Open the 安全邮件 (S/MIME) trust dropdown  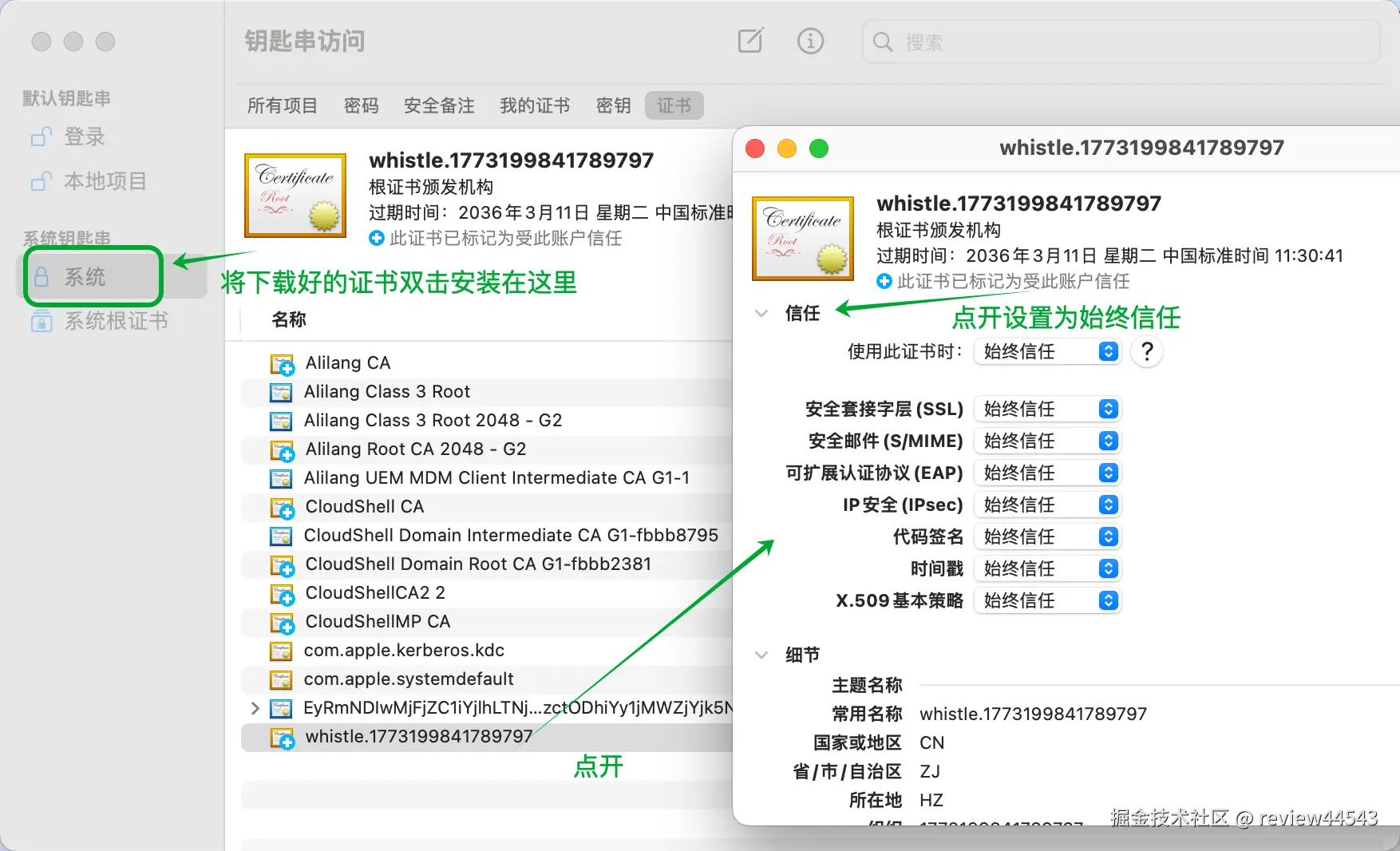(x=1047, y=441)
